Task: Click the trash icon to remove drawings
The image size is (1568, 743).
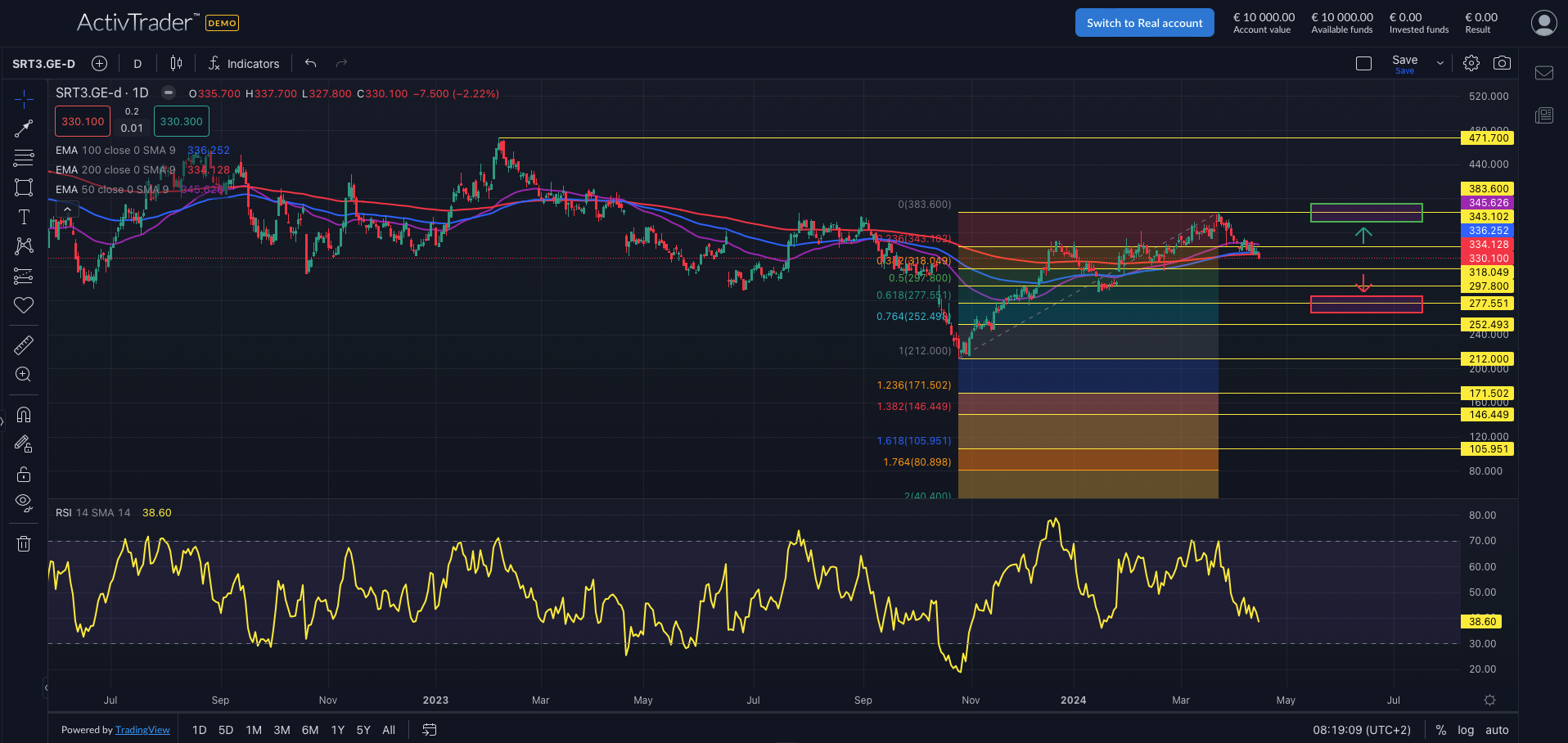Action: coord(24,543)
